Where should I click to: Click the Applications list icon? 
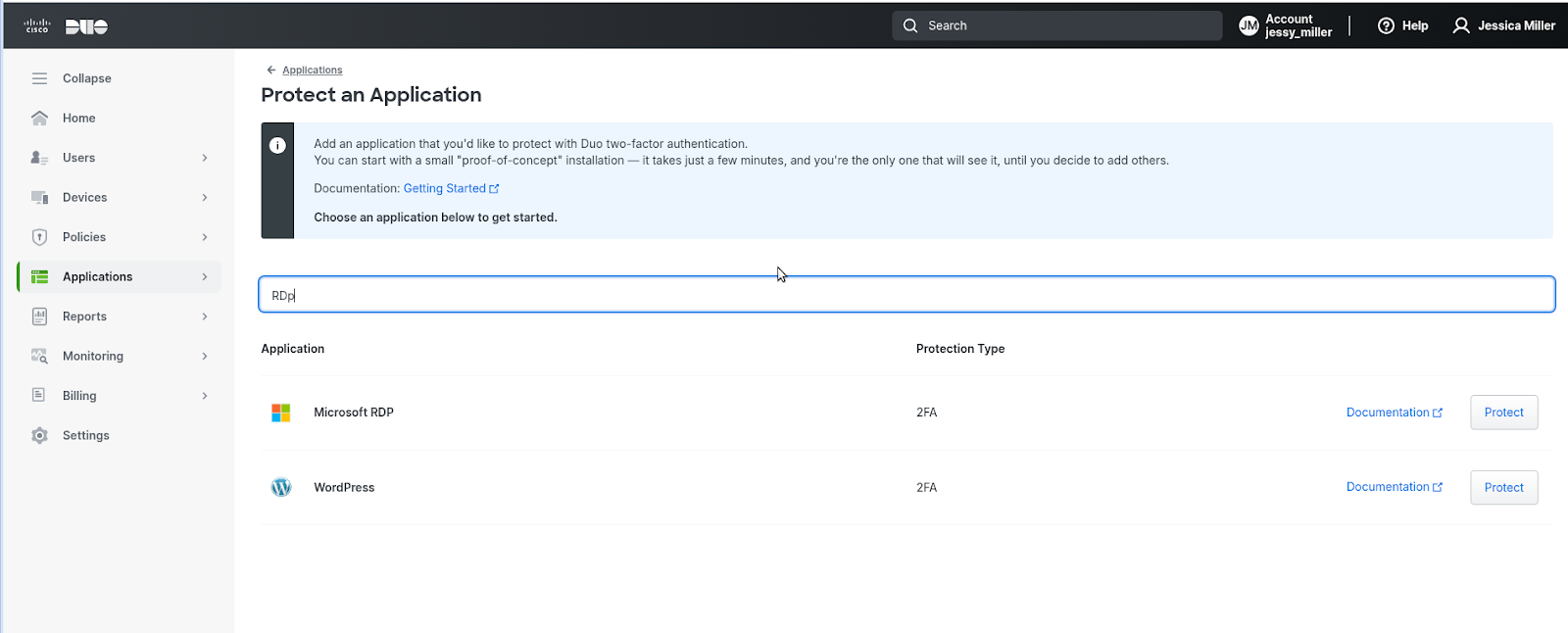(x=39, y=277)
